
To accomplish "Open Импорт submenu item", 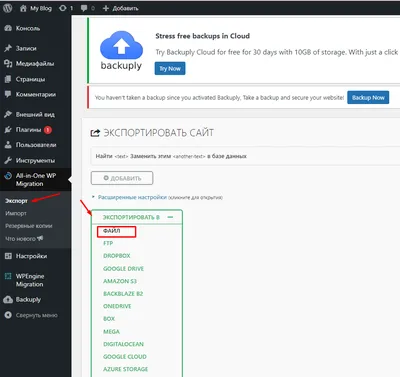I will (16, 213).
